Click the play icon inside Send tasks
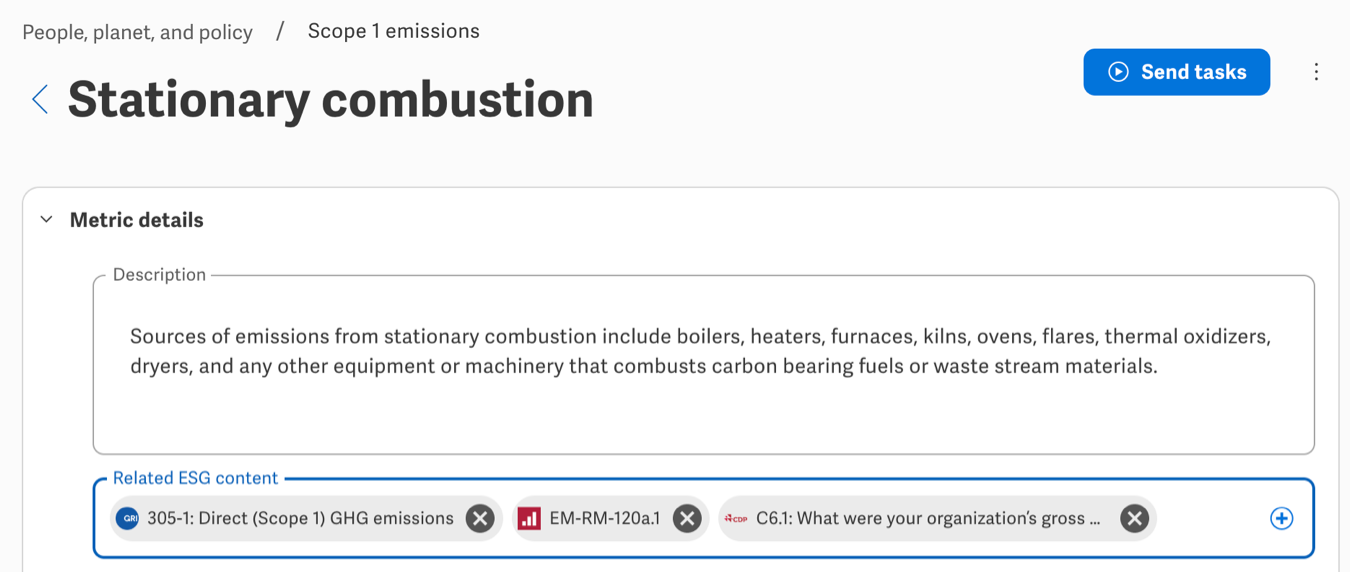The height and width of the screenshot is (572, 1350). pyautogui.click(x=1118, y=72)
